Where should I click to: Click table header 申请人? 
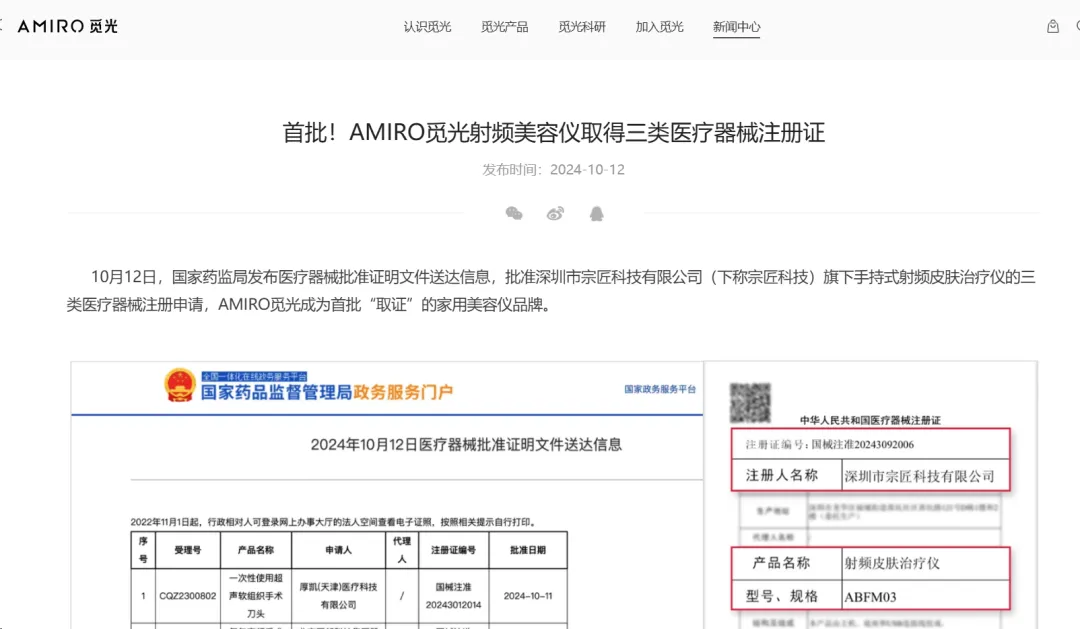[x=338, y=550]
